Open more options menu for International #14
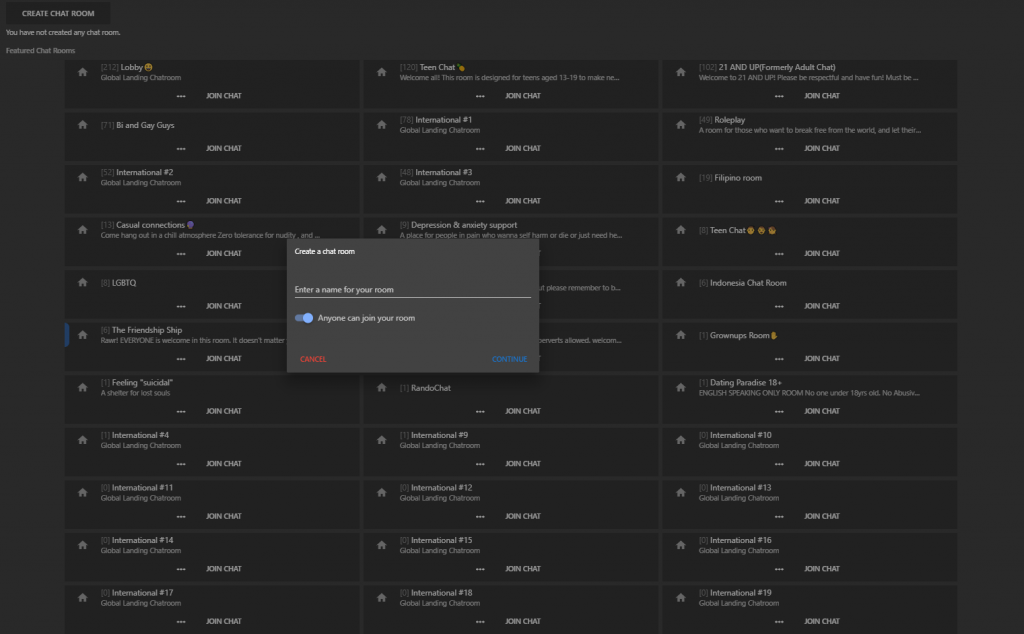The image size is (1024, 634). tap(181, 569)
